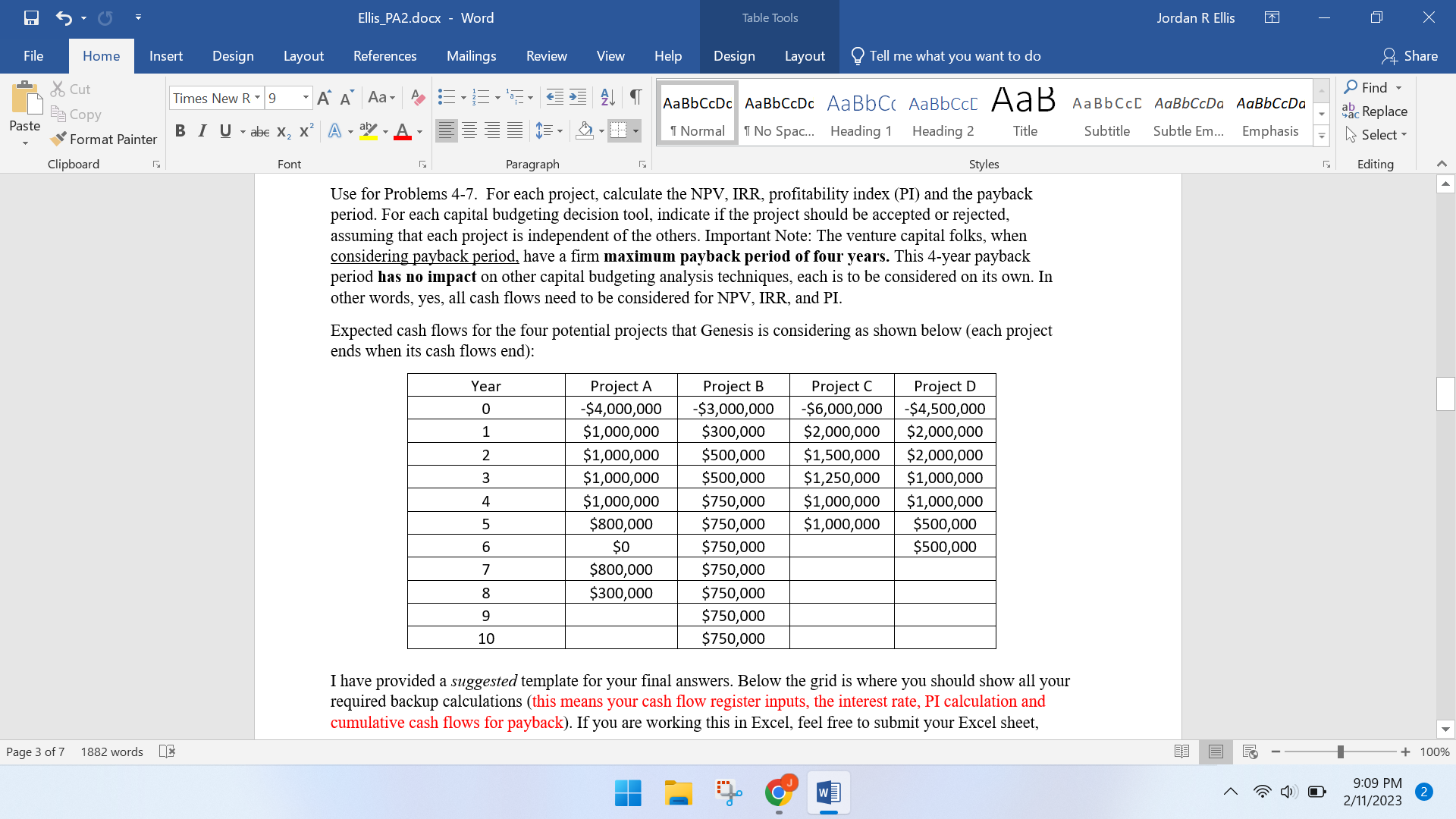Sort the selected text alphabetically

click(607, 98)
